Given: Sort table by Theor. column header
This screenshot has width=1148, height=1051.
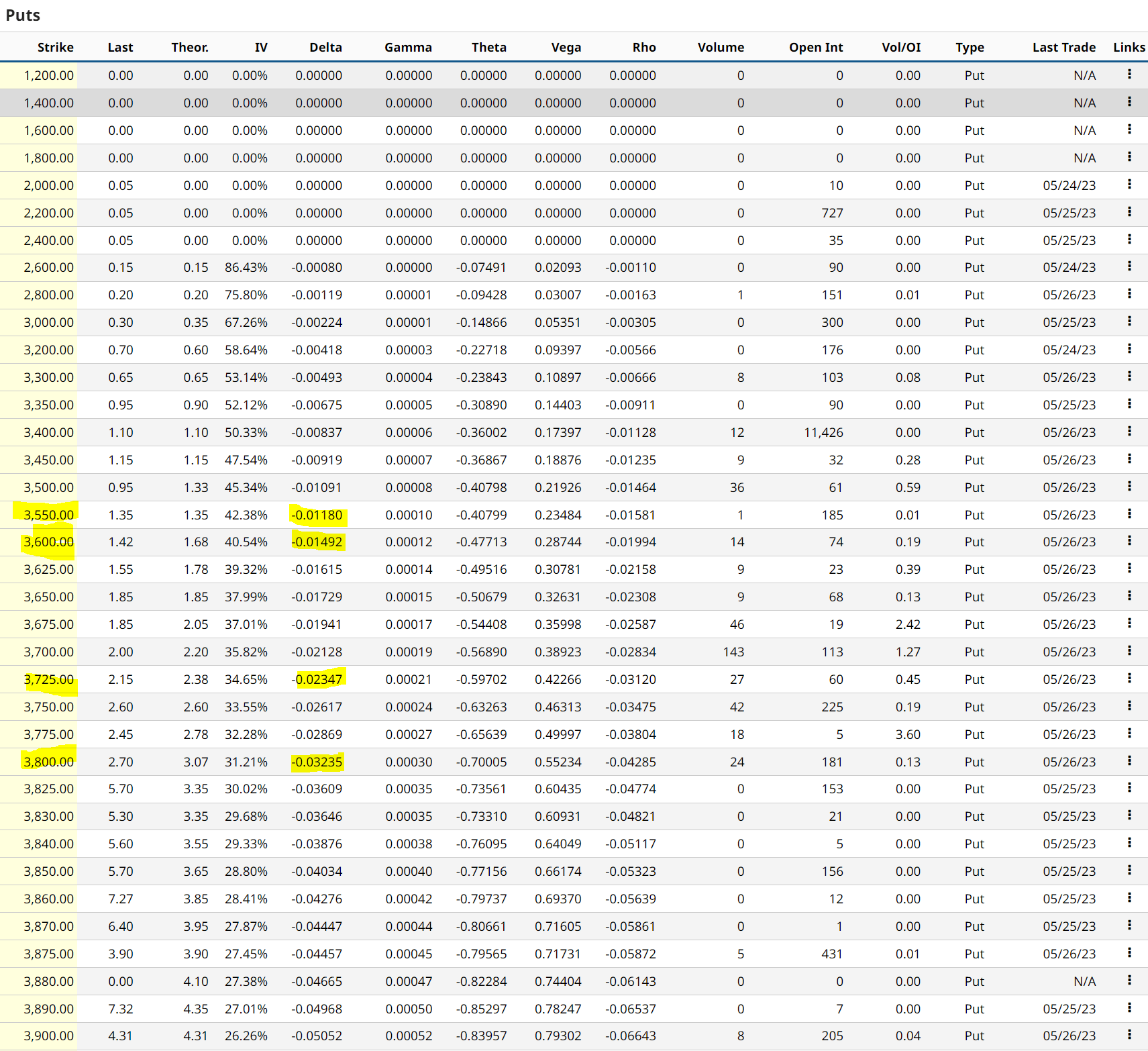Looking at the screenshot, I should pyautogui.click(x=190, y=47).
